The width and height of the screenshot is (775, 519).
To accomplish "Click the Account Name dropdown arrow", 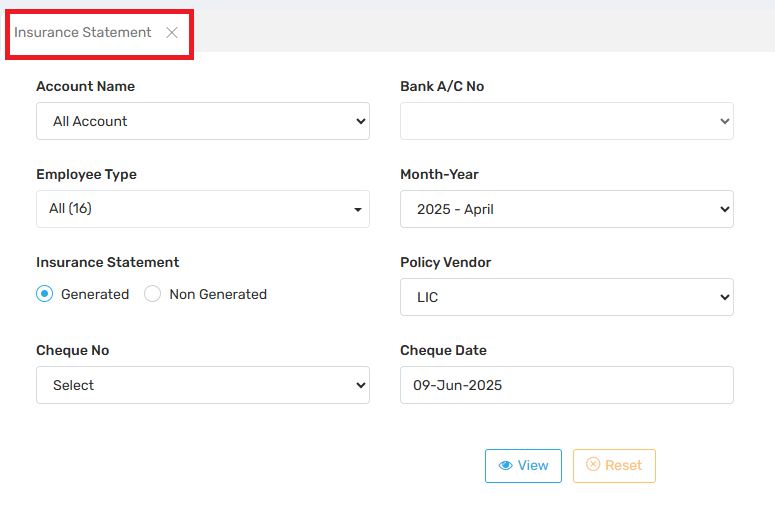I will pos(360,121).
